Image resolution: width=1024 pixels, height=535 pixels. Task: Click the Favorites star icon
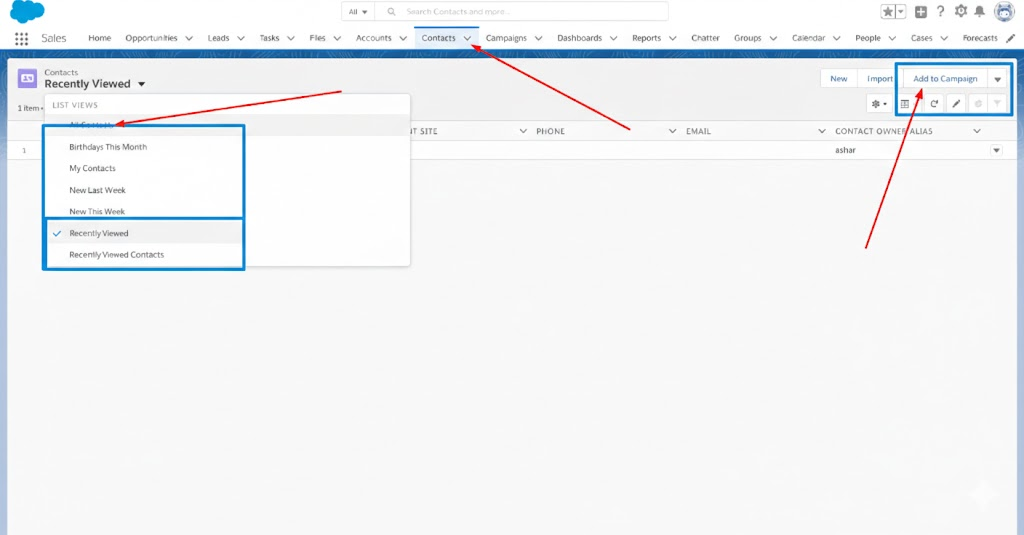[887, 12]
